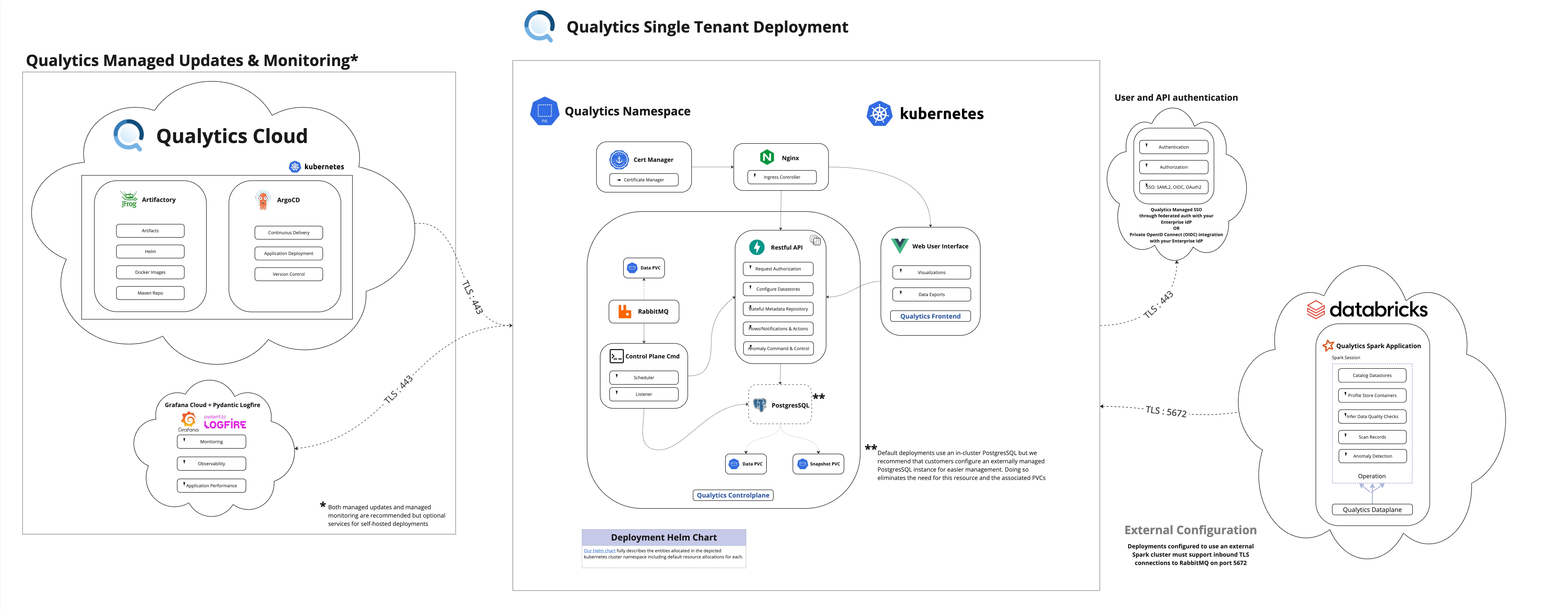Screen dimensions: 1568x610
Task: Click the Certificate Manager box
Action: (643, 180)
